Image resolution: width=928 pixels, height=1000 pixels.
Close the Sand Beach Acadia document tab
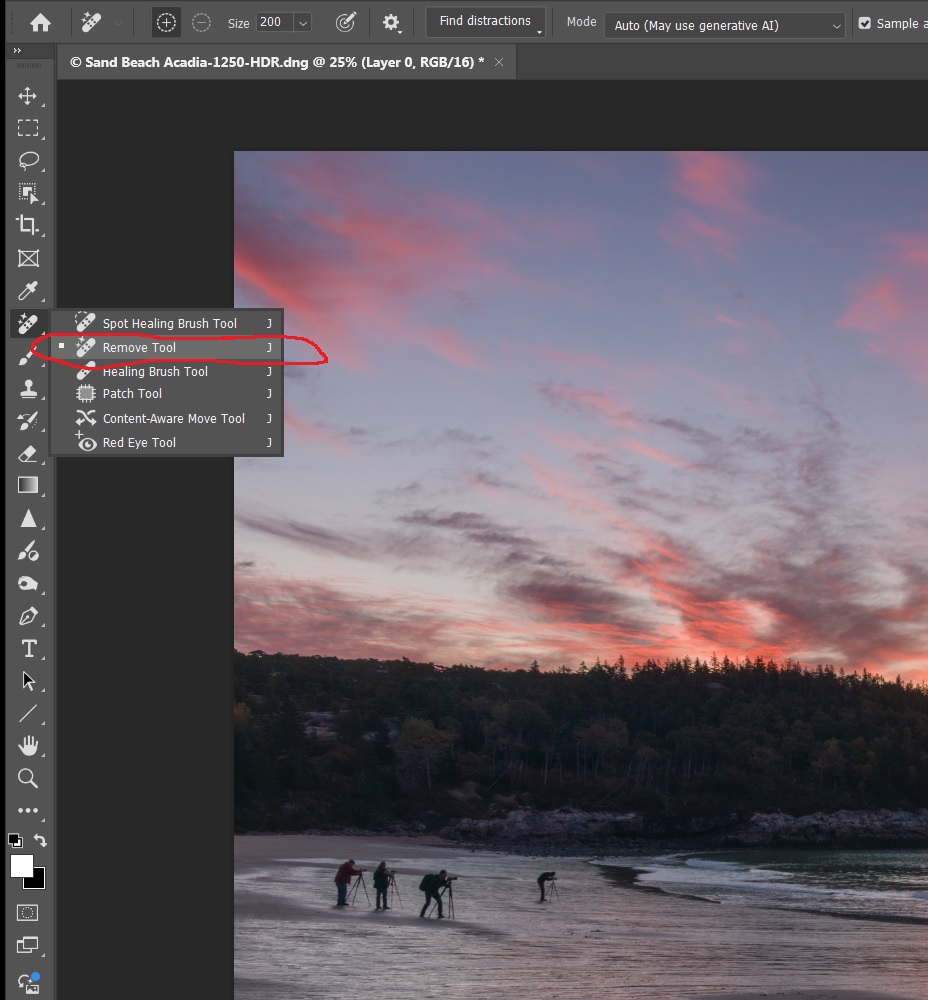499,62
